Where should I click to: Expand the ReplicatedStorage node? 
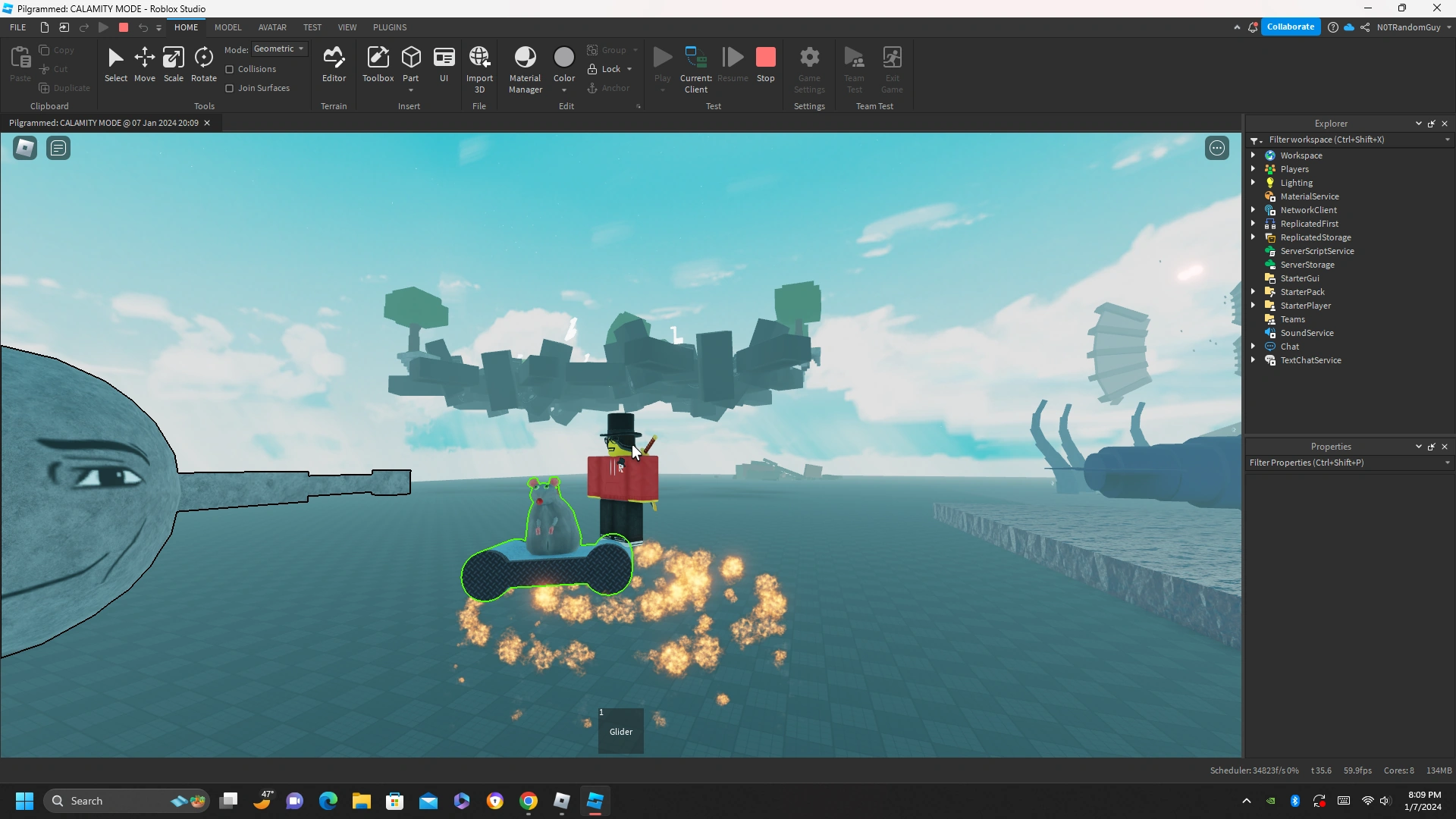coord(1253,237)
